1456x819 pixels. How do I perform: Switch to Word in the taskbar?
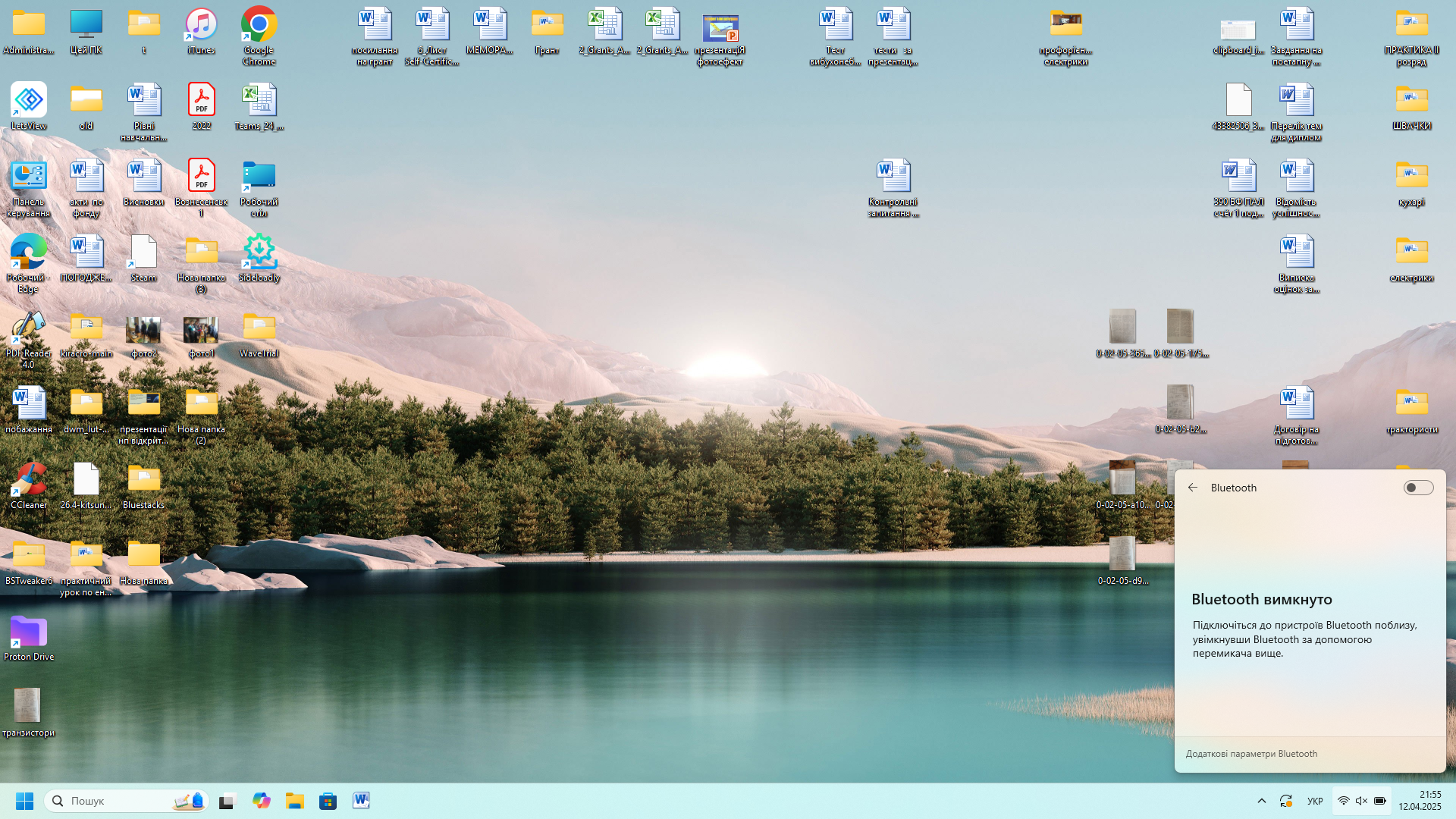[x=361, y=801]
